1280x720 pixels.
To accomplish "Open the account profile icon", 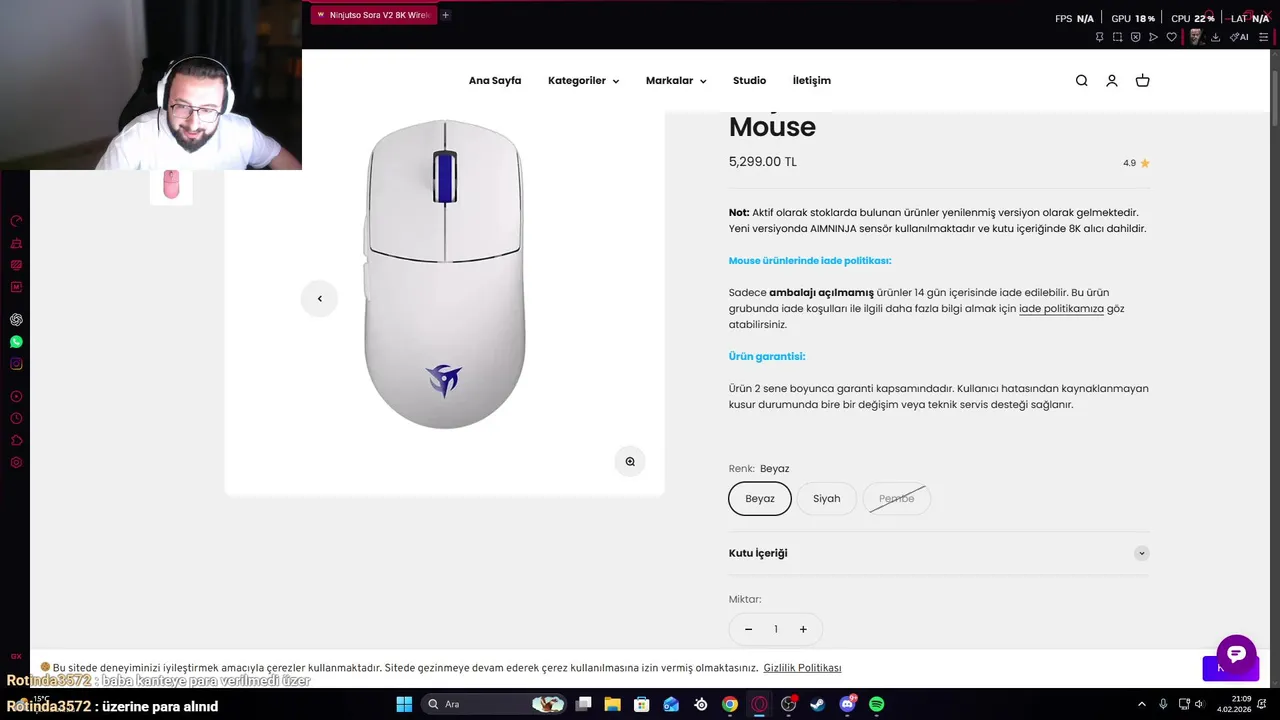I will pos(1112,81).
